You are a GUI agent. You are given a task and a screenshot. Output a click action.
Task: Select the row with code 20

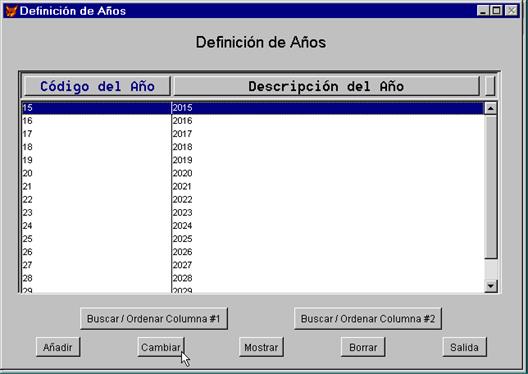point(253,173)
